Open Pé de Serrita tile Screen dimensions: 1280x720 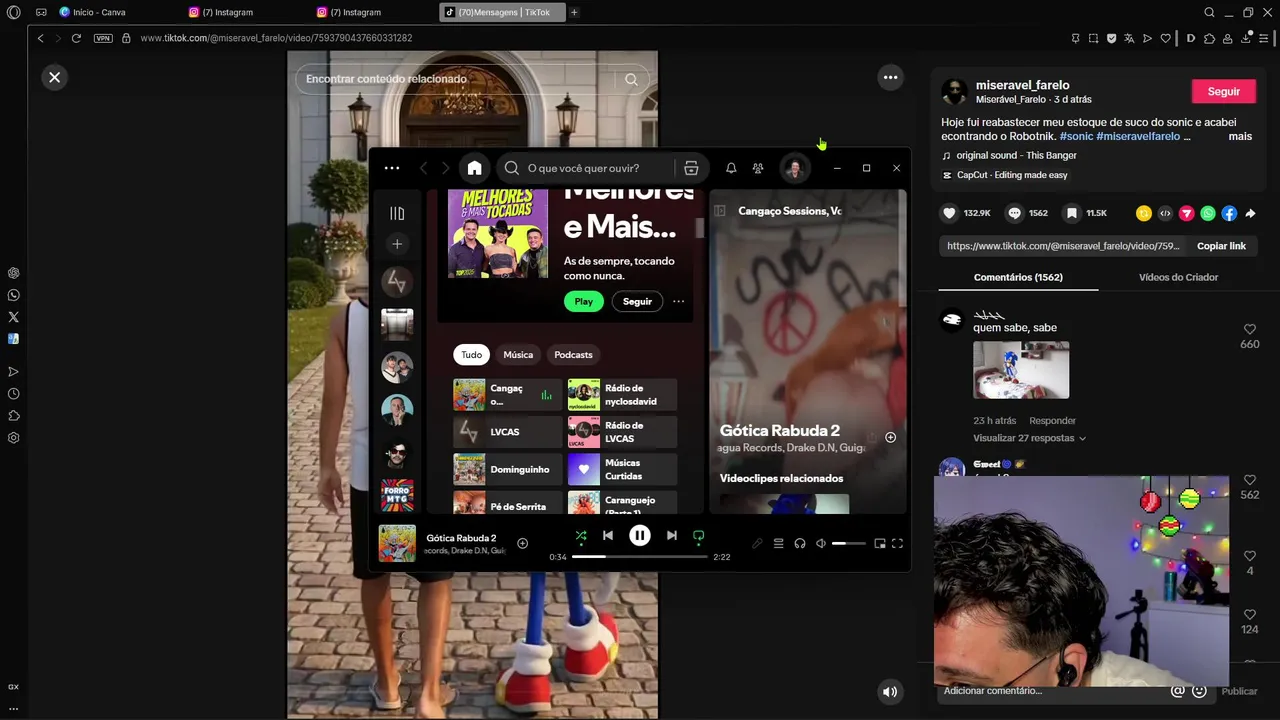(x=507, y=503)
